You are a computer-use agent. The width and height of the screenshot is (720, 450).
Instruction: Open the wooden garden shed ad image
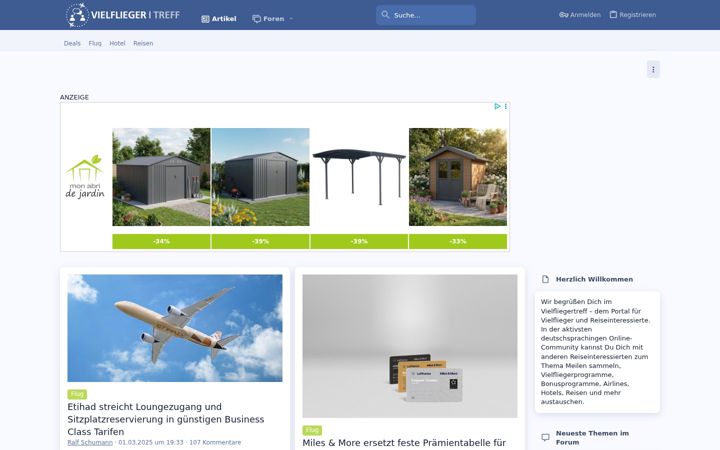[458, 177]
